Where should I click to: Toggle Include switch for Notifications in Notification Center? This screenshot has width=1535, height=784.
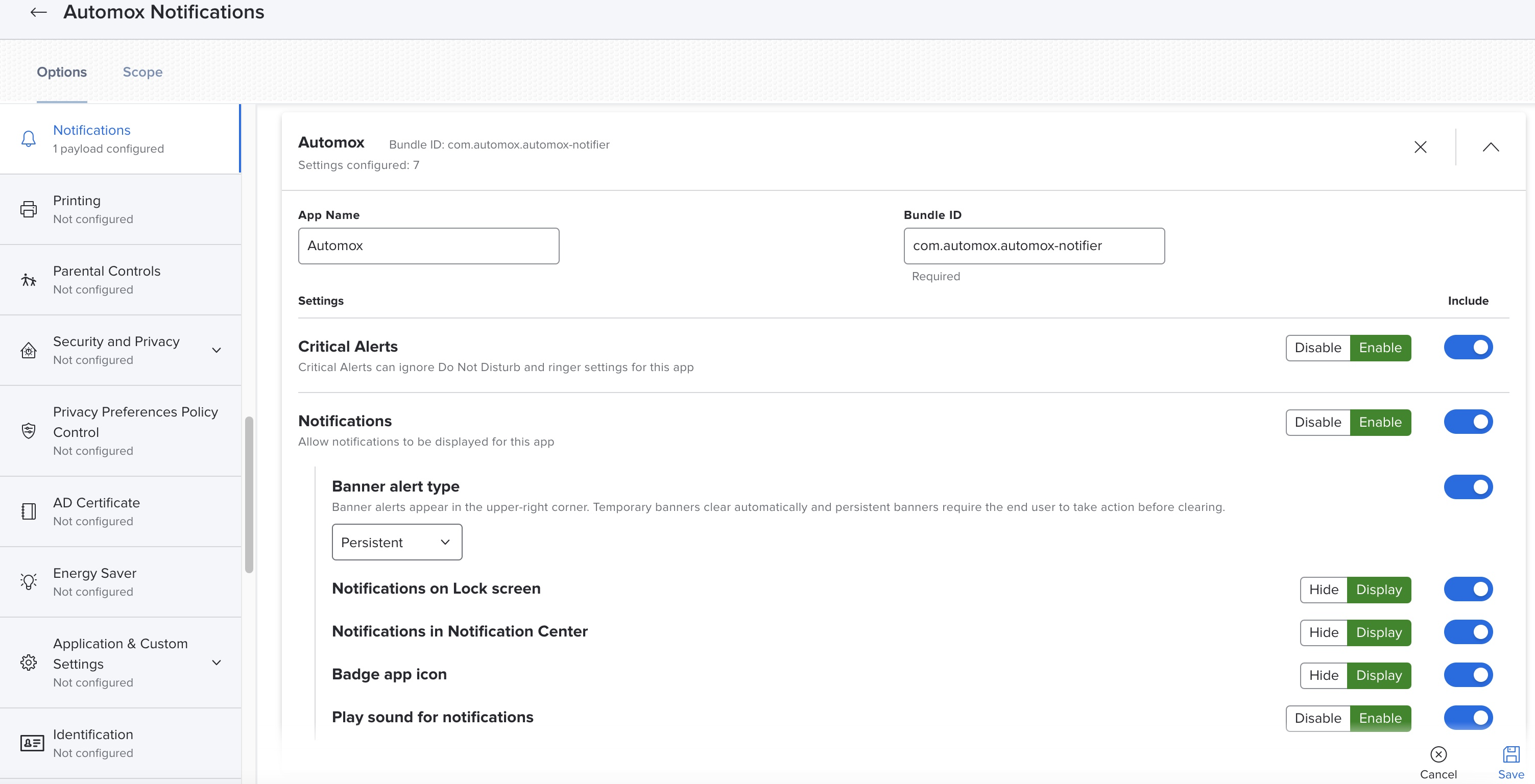[x=1468, y=632]
